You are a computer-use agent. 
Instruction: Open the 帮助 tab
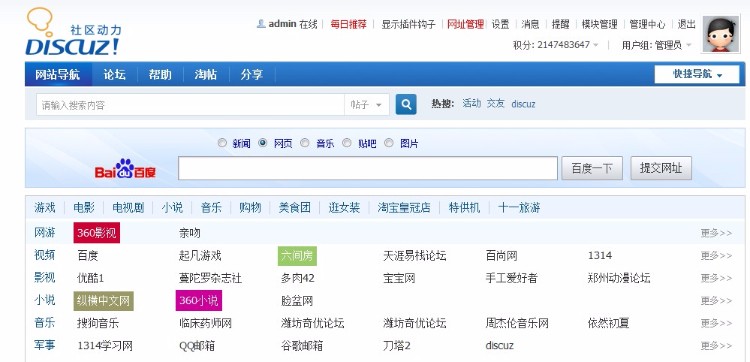[x=160, y=75]
